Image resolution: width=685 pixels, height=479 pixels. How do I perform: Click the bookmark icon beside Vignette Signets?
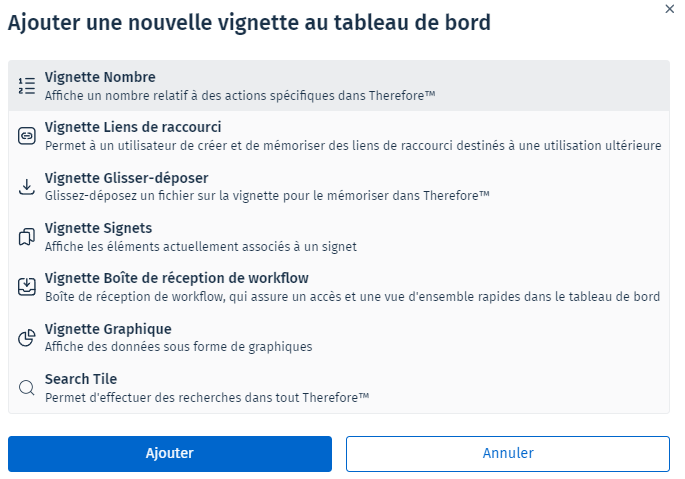[x=27, y=237]
